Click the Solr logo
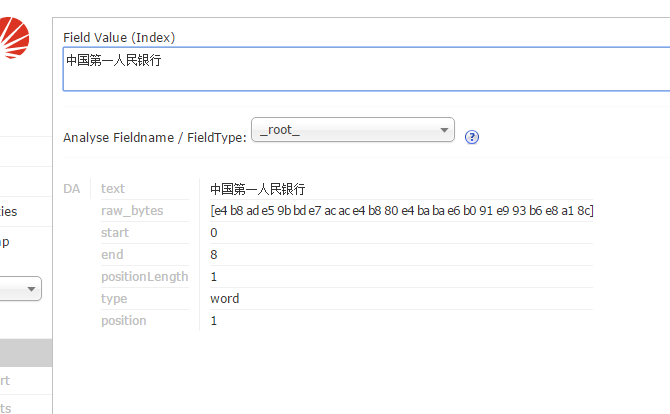 click(x=14, y=38)
